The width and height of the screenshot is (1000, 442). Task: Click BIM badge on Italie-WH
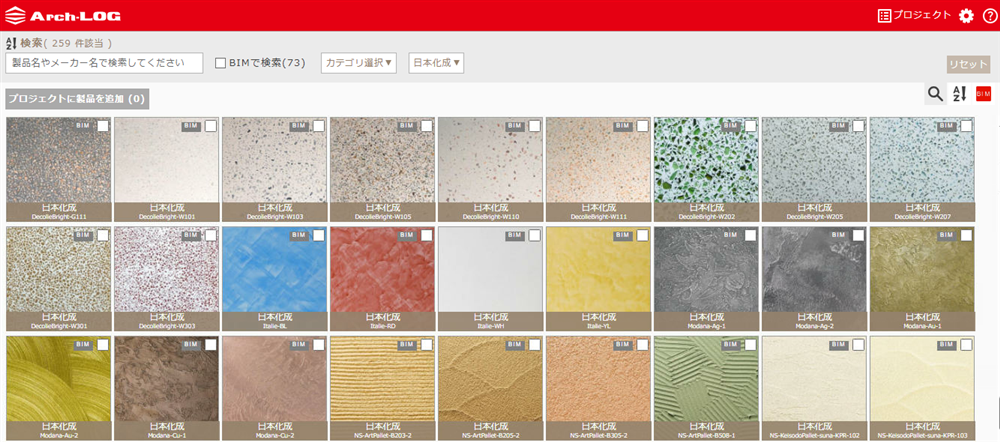tap(515, 235)
